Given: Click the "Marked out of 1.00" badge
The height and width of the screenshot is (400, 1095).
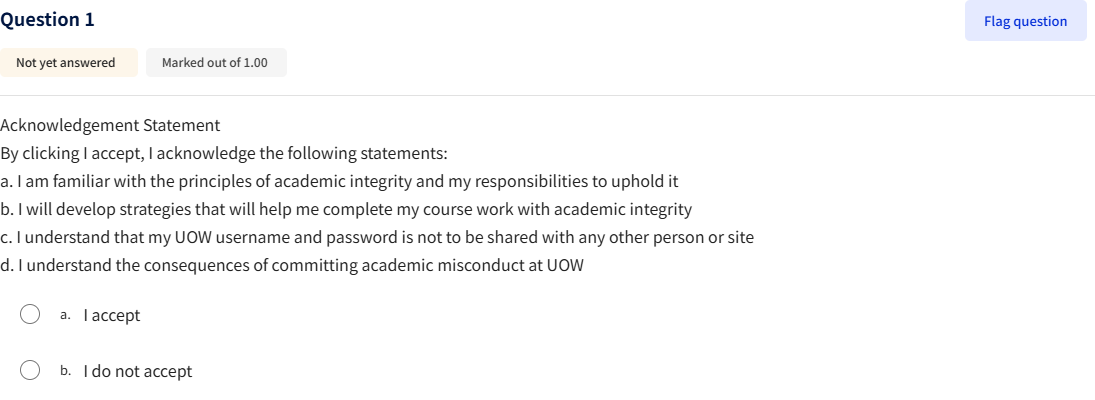Looking at the screenshot, I should tap(215, 63).
